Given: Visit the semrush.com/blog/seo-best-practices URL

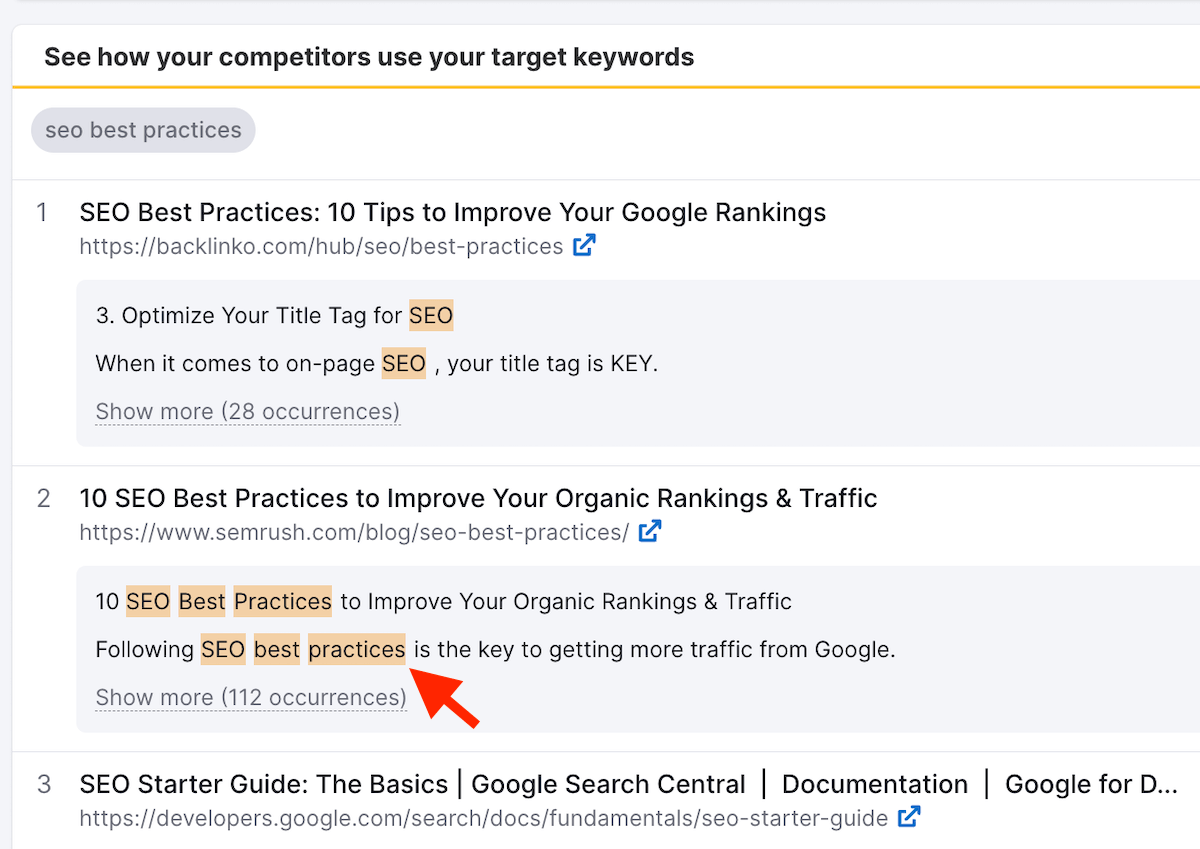Looking at the screenshot, I should click(354, 533).
